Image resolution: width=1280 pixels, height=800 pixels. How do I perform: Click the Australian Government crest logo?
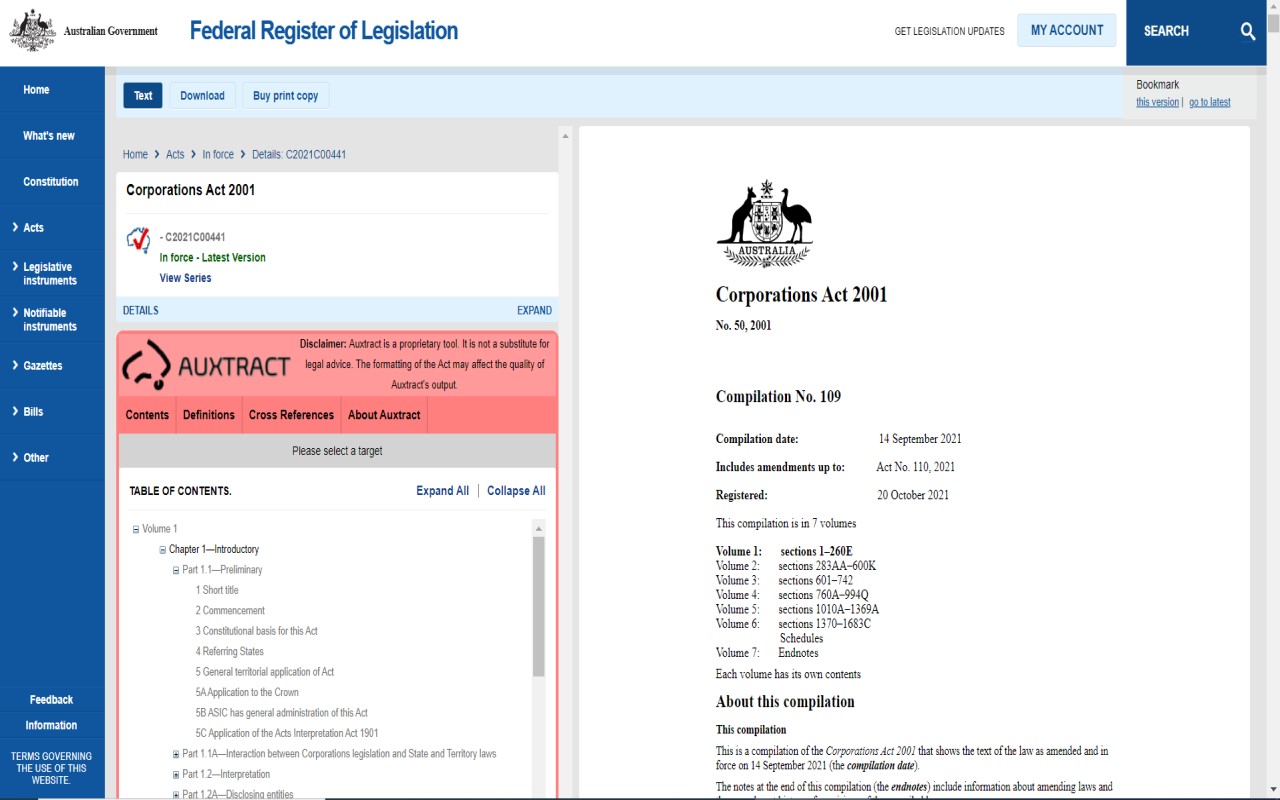click(x=32, y=31)
